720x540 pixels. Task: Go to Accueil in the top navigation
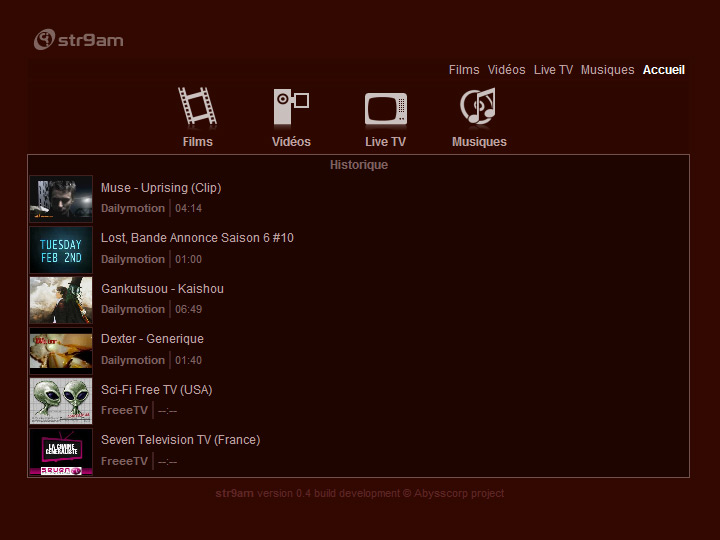(664, 70)
